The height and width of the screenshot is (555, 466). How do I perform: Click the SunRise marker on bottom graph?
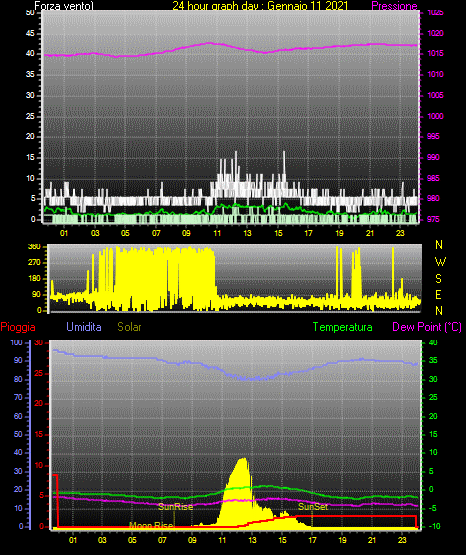pyautogui.click(x=176, y=507)
